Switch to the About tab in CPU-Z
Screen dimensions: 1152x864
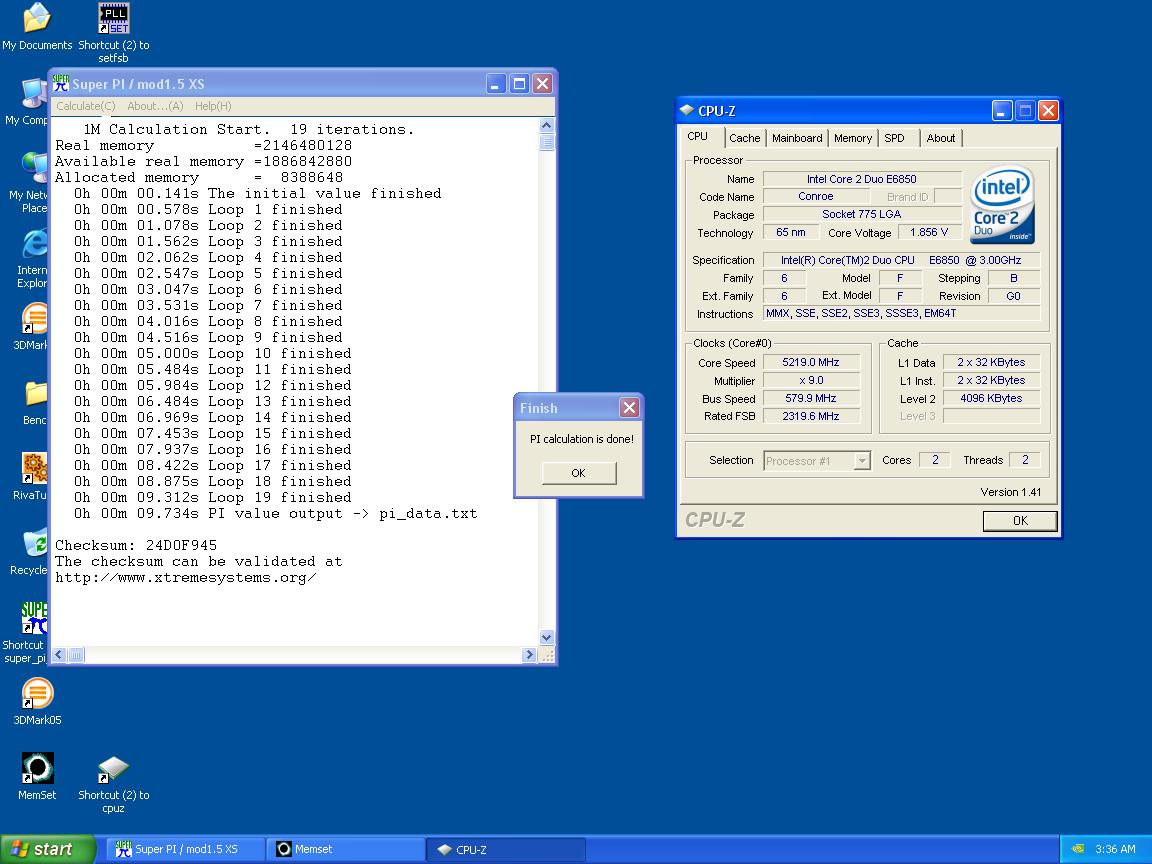[x=940, y=138]
